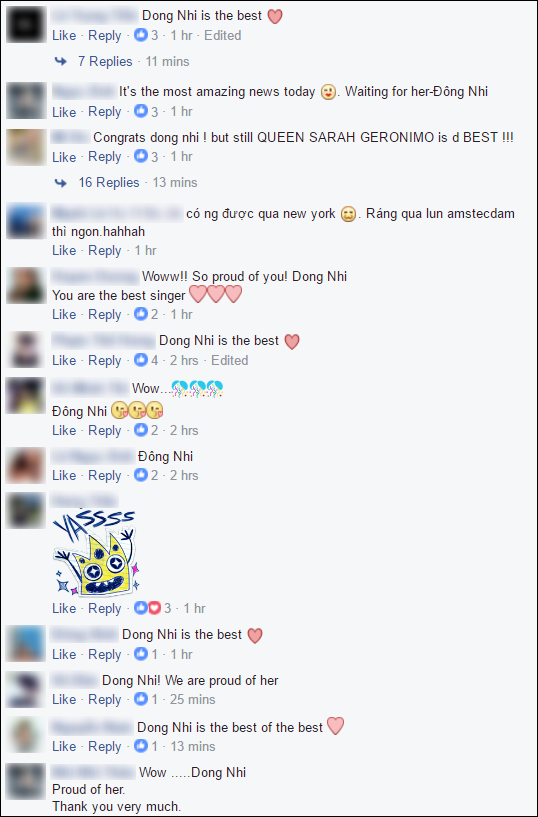This screenshot has width=538, height=817.
Task: Expand the 16 Replies thread
Action: 109,183
